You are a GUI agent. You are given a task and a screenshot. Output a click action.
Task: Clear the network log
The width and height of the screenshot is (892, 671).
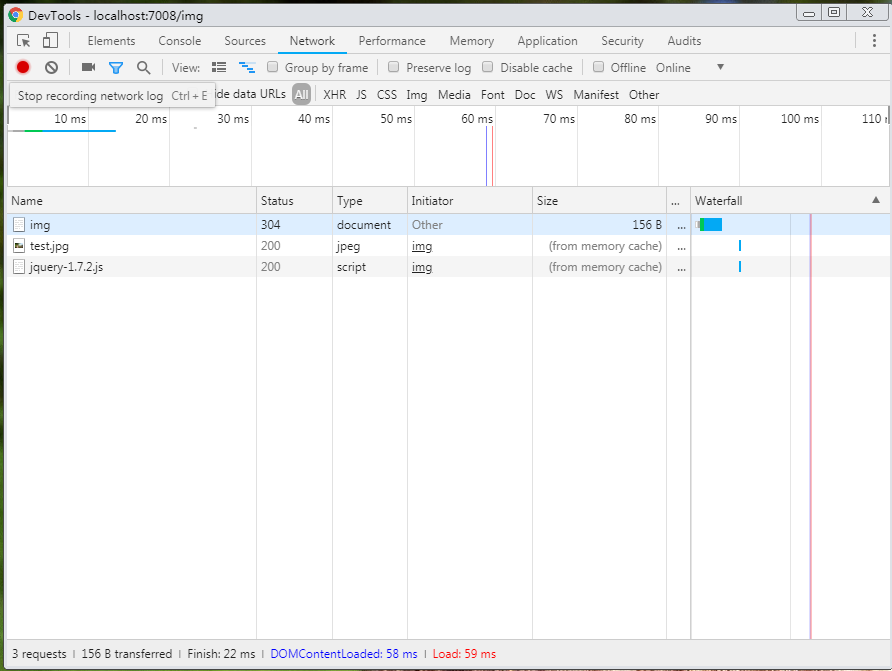pos(51,68)
